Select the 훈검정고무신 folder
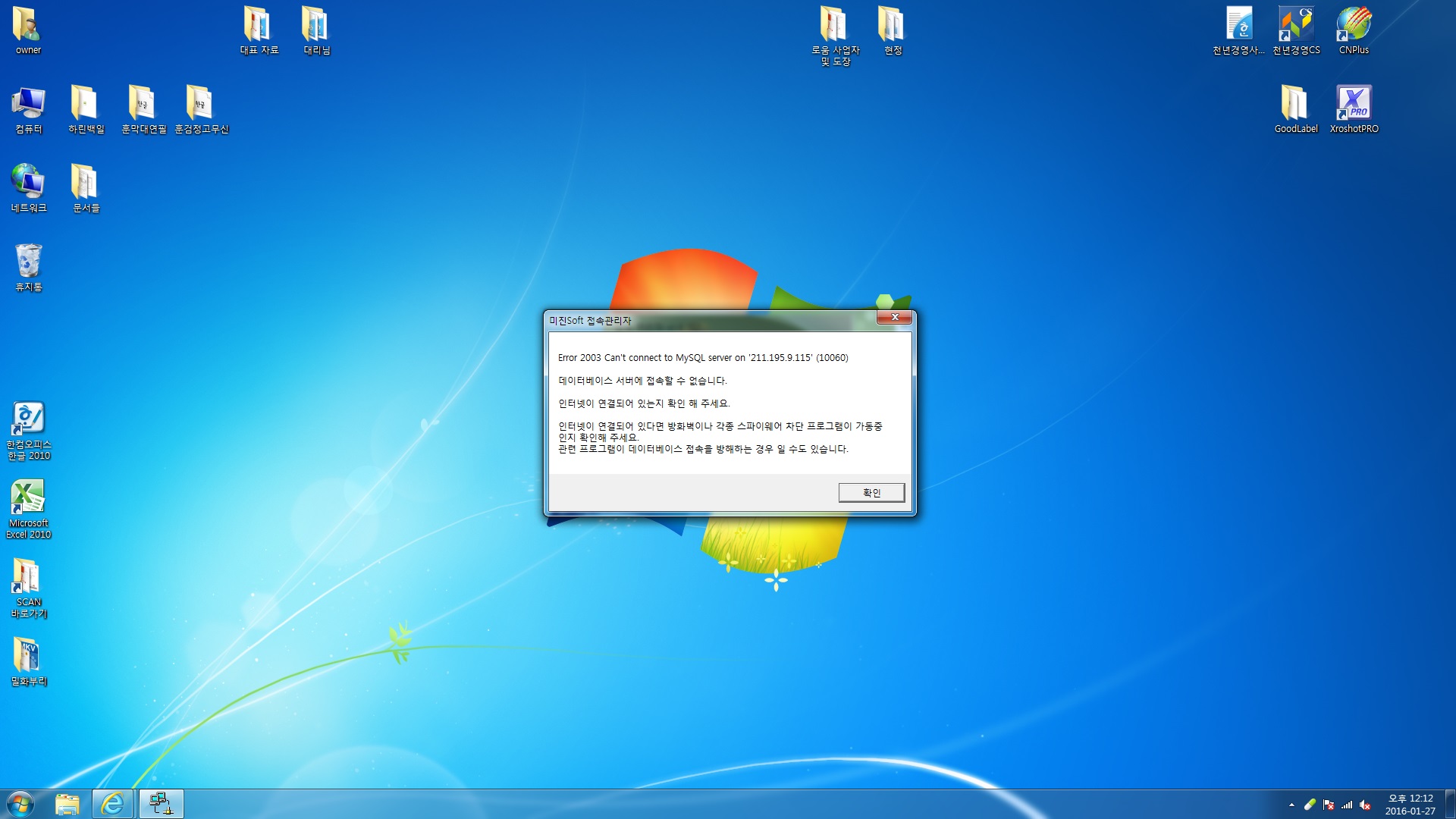Screen dimensions: 1456x819 (x=201, y=109)
